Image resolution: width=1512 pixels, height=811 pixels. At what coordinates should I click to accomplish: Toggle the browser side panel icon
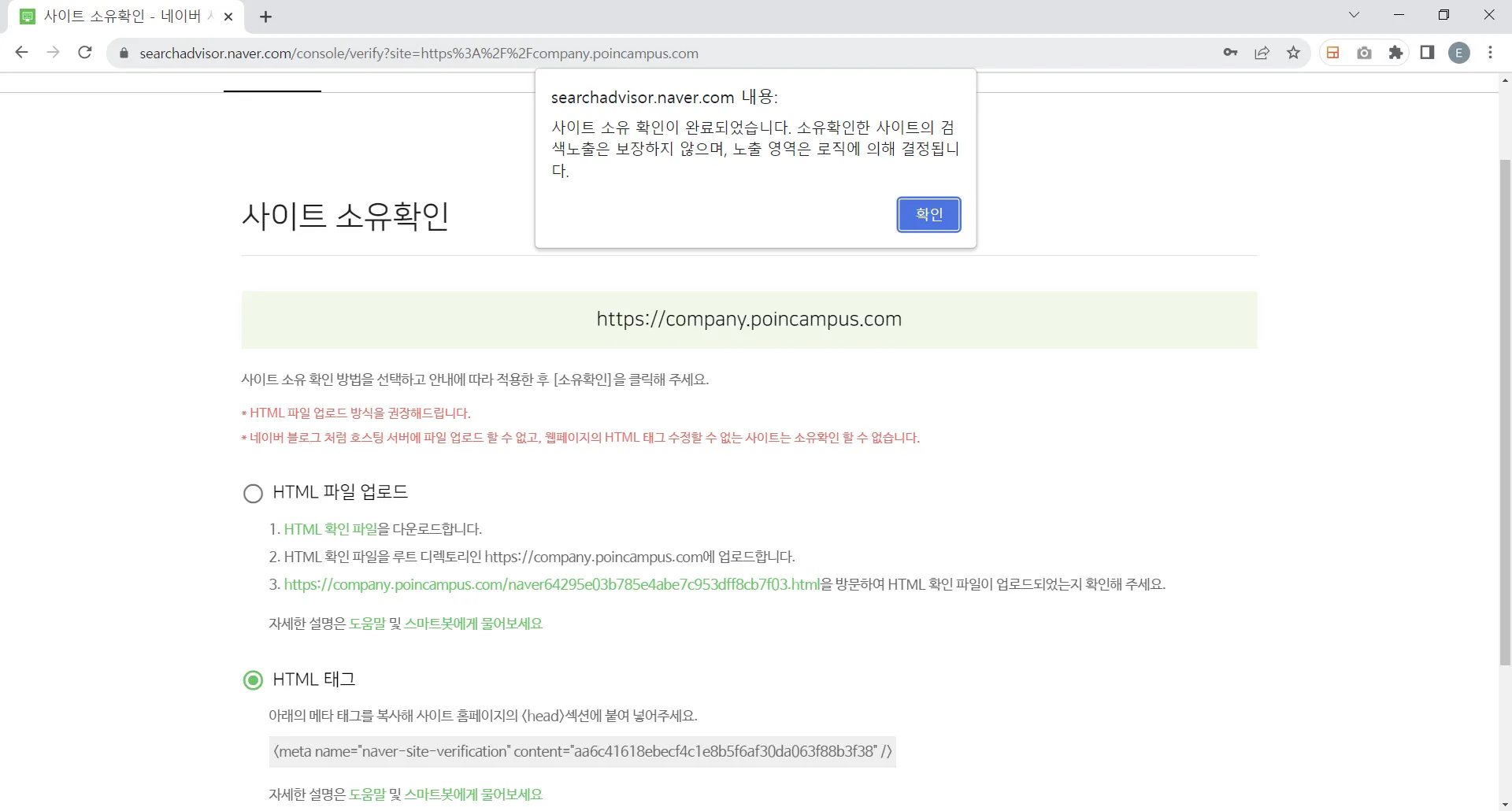click(x=1427, y=53)
